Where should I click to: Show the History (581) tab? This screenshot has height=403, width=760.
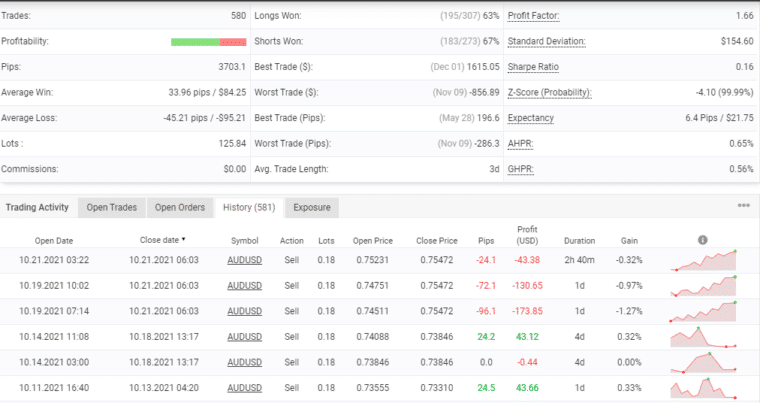pyautogui.click(x=249, y=208)
